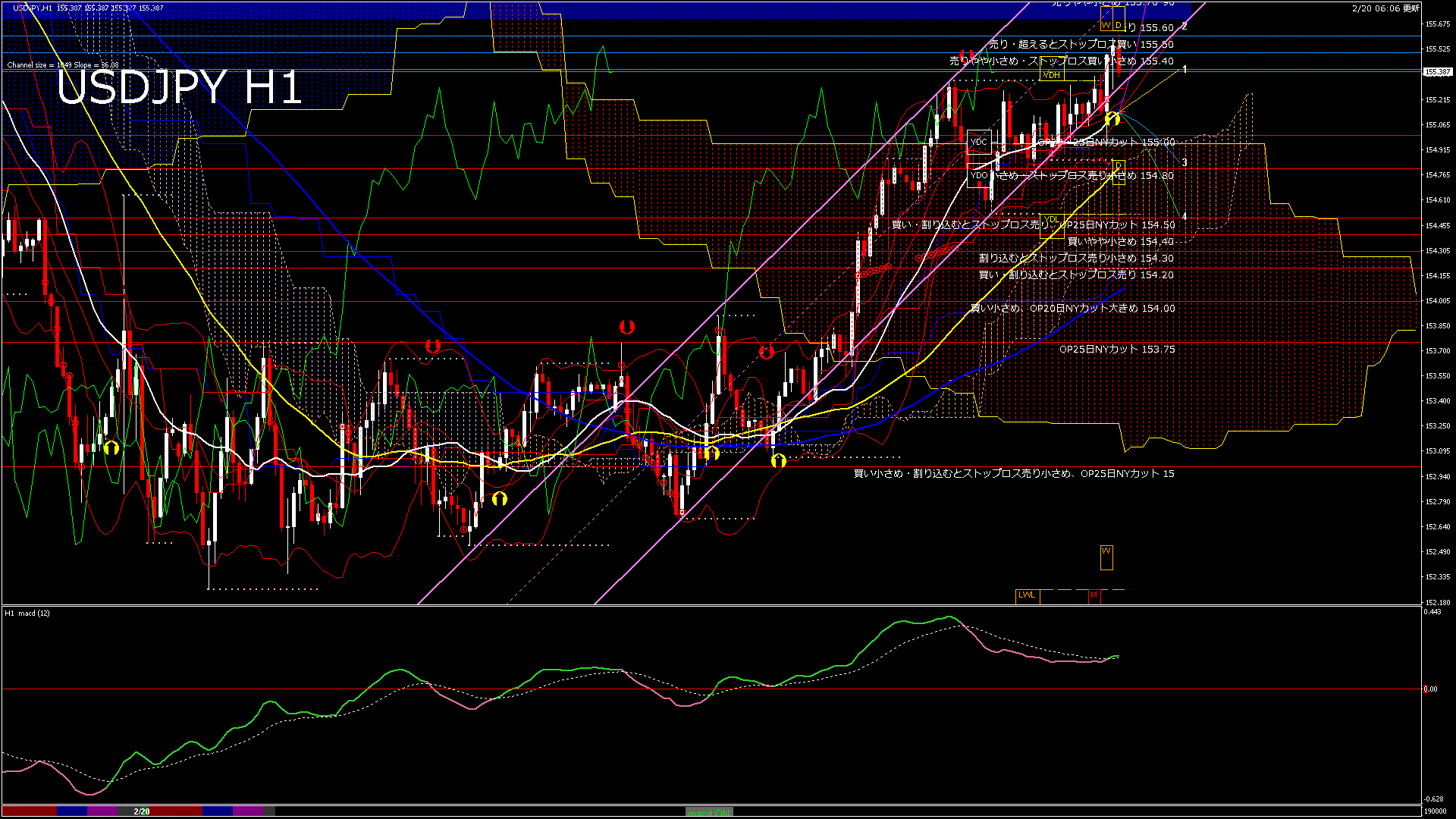Click the M marker beside LWL line

tap(1094, 595)
